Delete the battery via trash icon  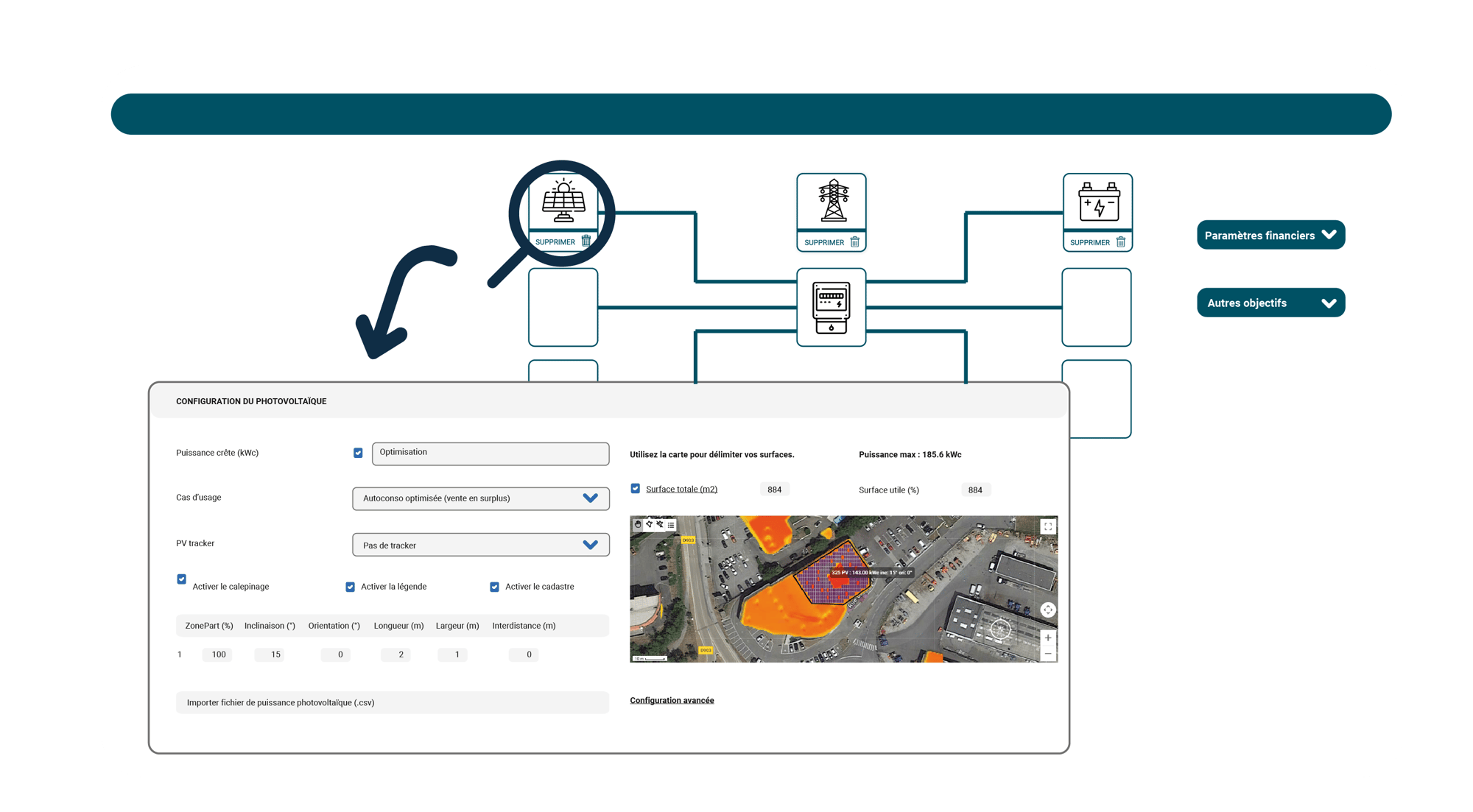1120,241
